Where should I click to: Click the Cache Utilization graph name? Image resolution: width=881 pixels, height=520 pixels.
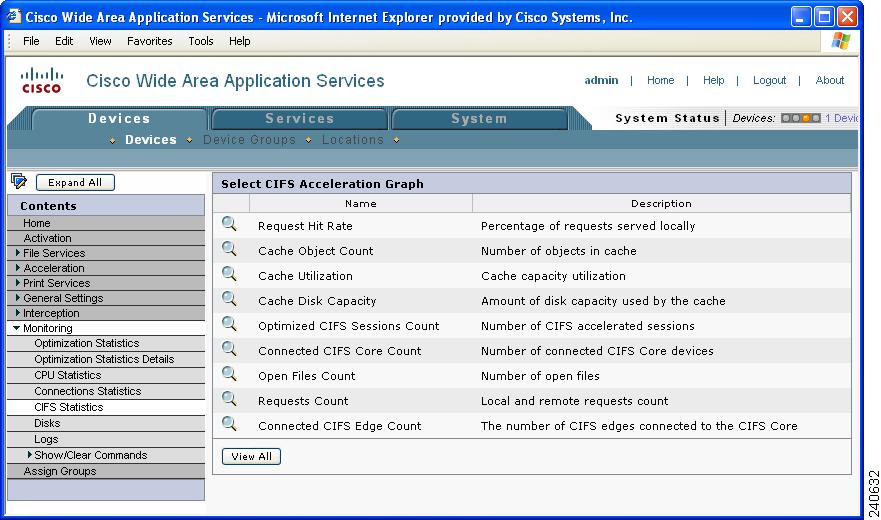[x=305, y=276]
